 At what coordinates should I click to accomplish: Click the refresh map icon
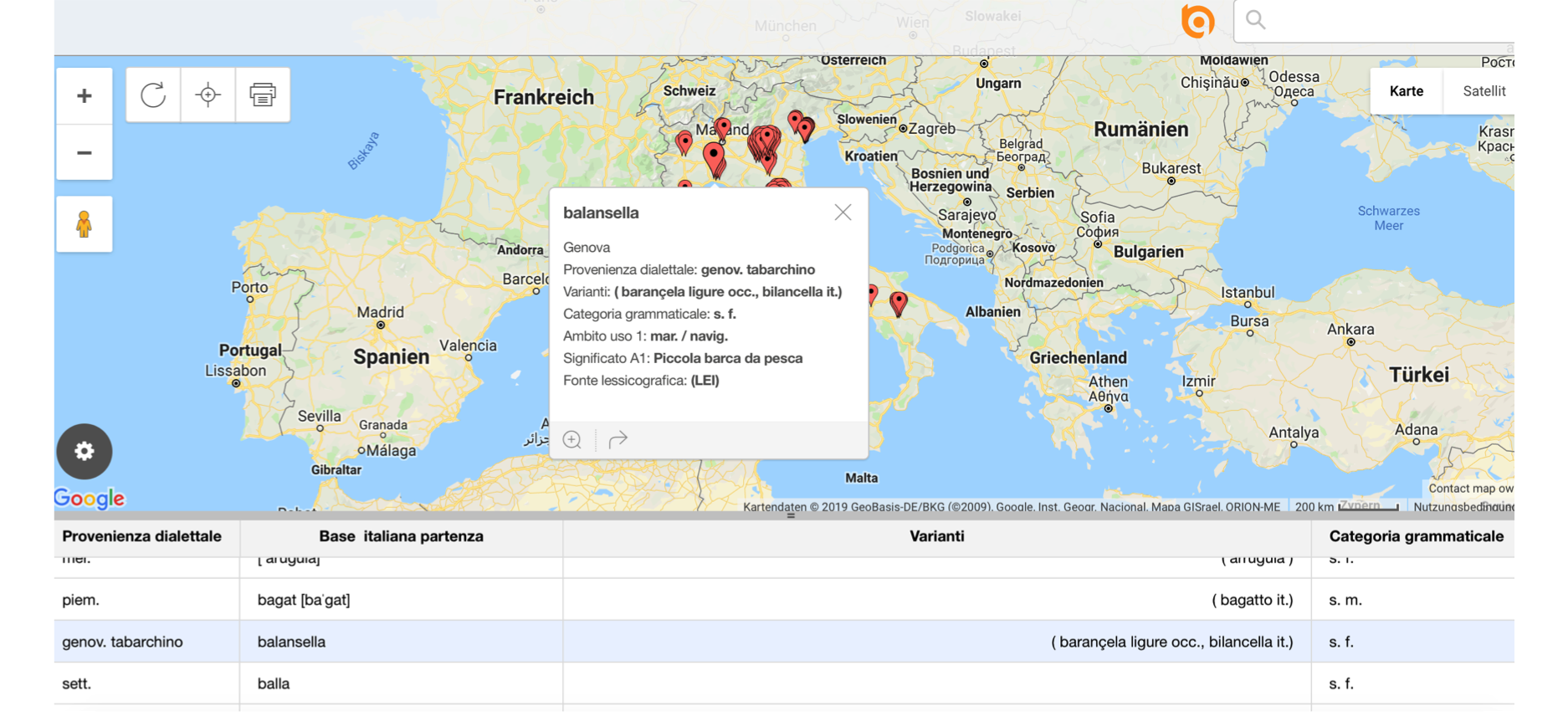point(153,95)
